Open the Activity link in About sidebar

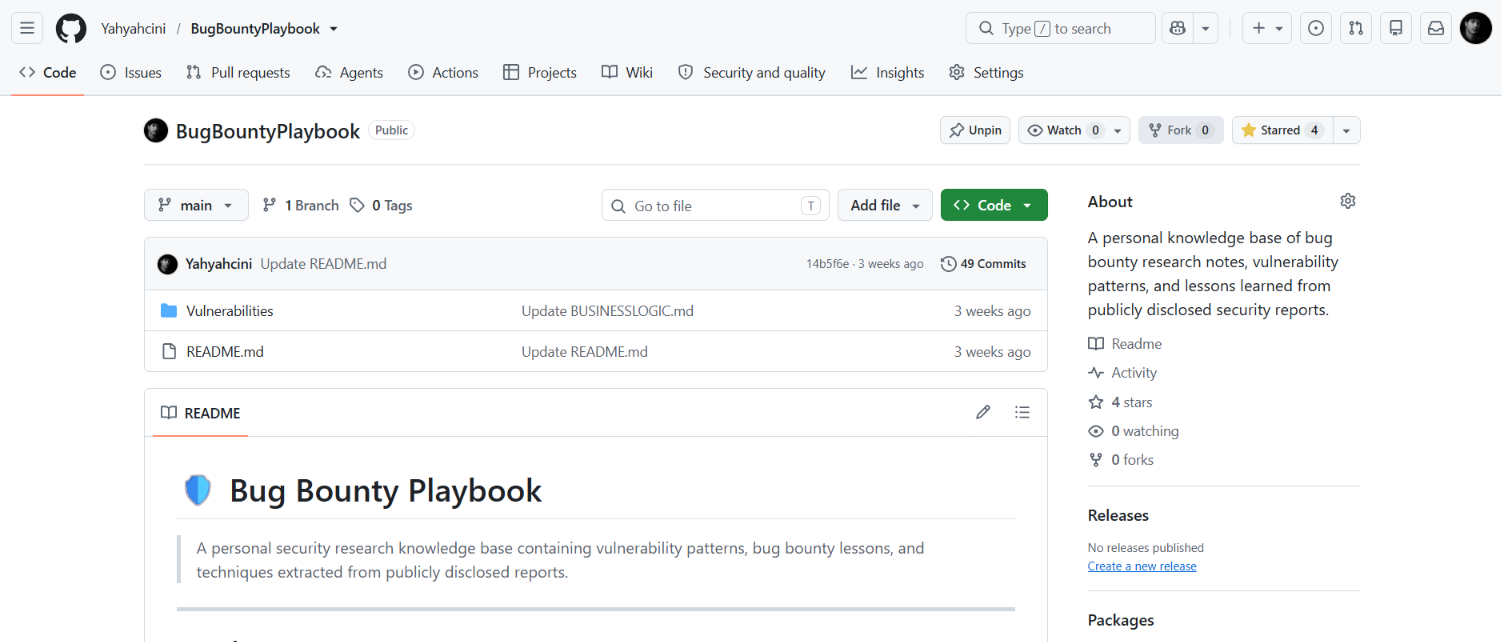[1122, 373]
